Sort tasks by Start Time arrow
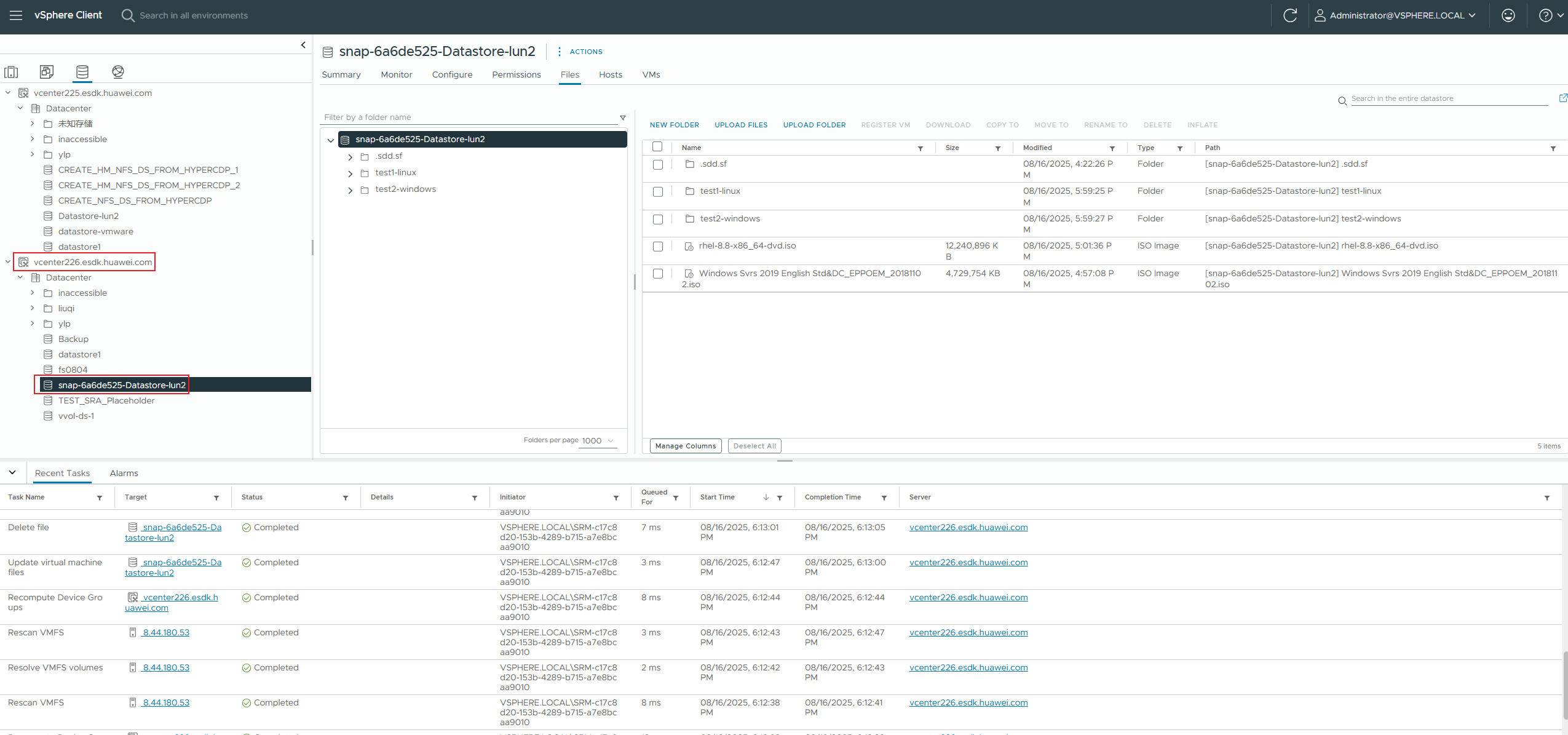Screen dimensions: 1568x735 766,497
